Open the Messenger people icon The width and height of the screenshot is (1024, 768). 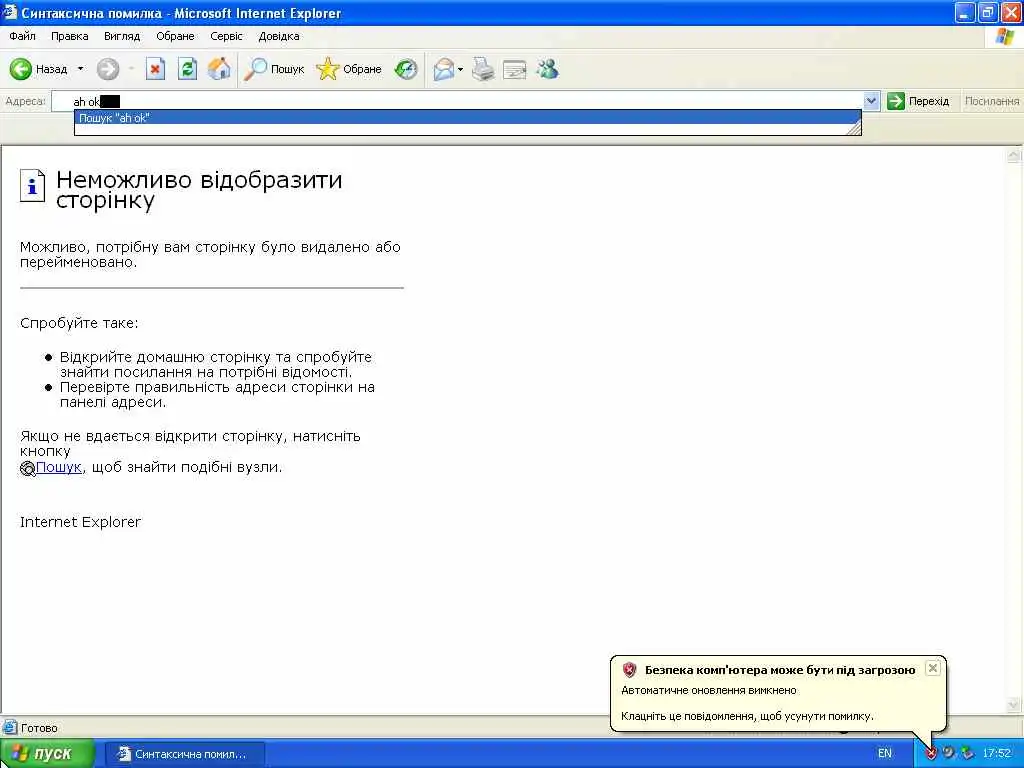click(x=547, y=69)
